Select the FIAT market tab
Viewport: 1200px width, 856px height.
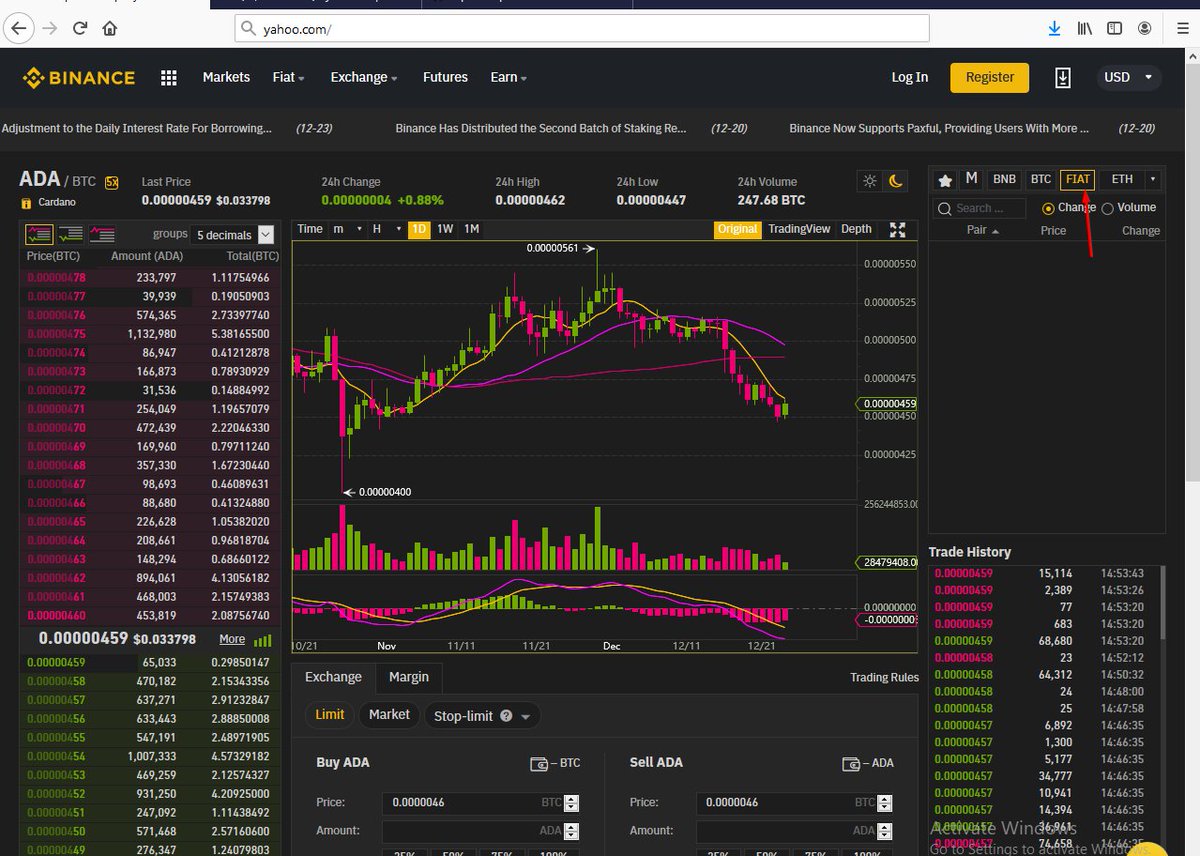pyautogui.click(x=1078, y=180)
